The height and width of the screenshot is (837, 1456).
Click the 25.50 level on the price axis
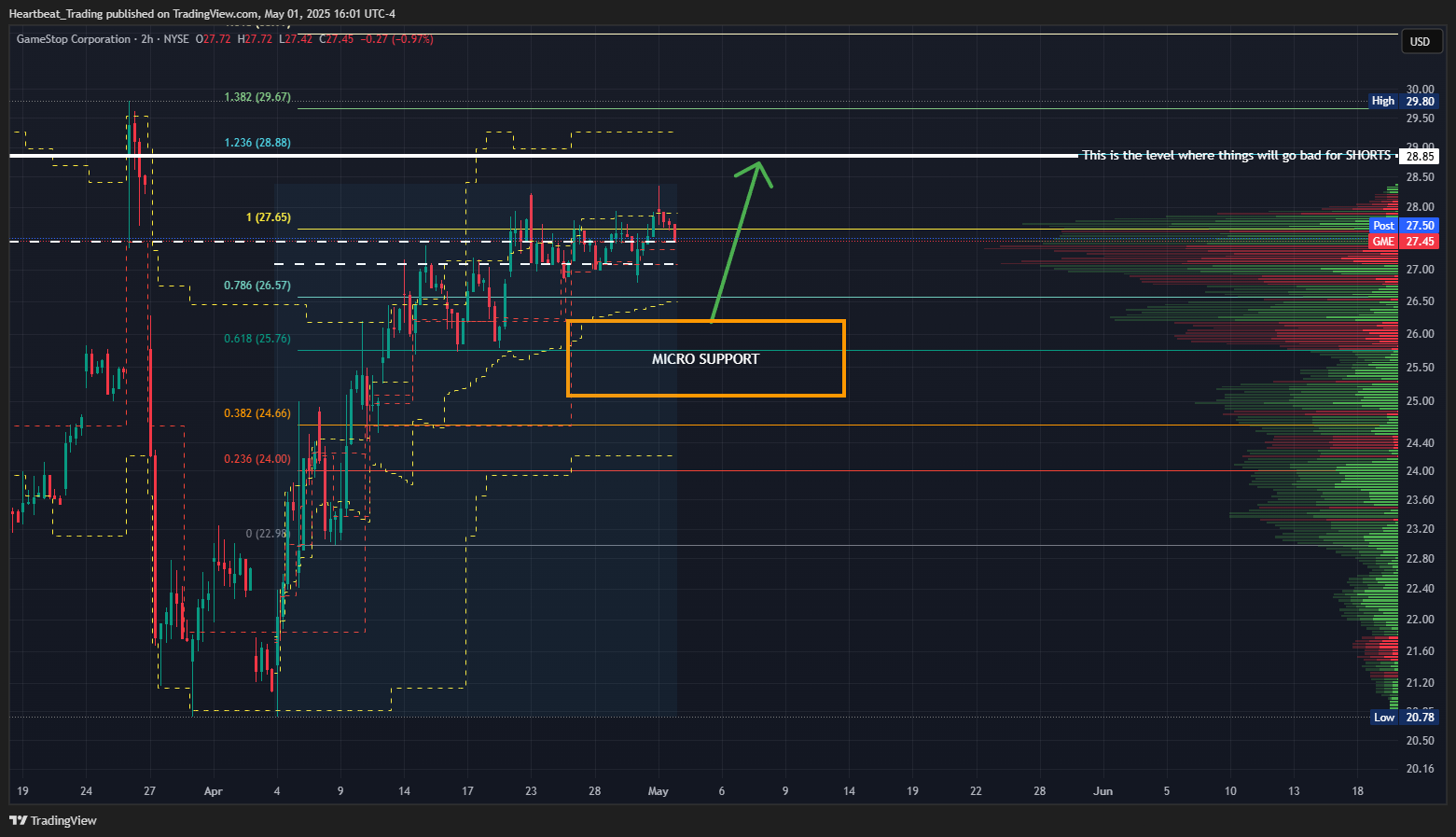1421,368
